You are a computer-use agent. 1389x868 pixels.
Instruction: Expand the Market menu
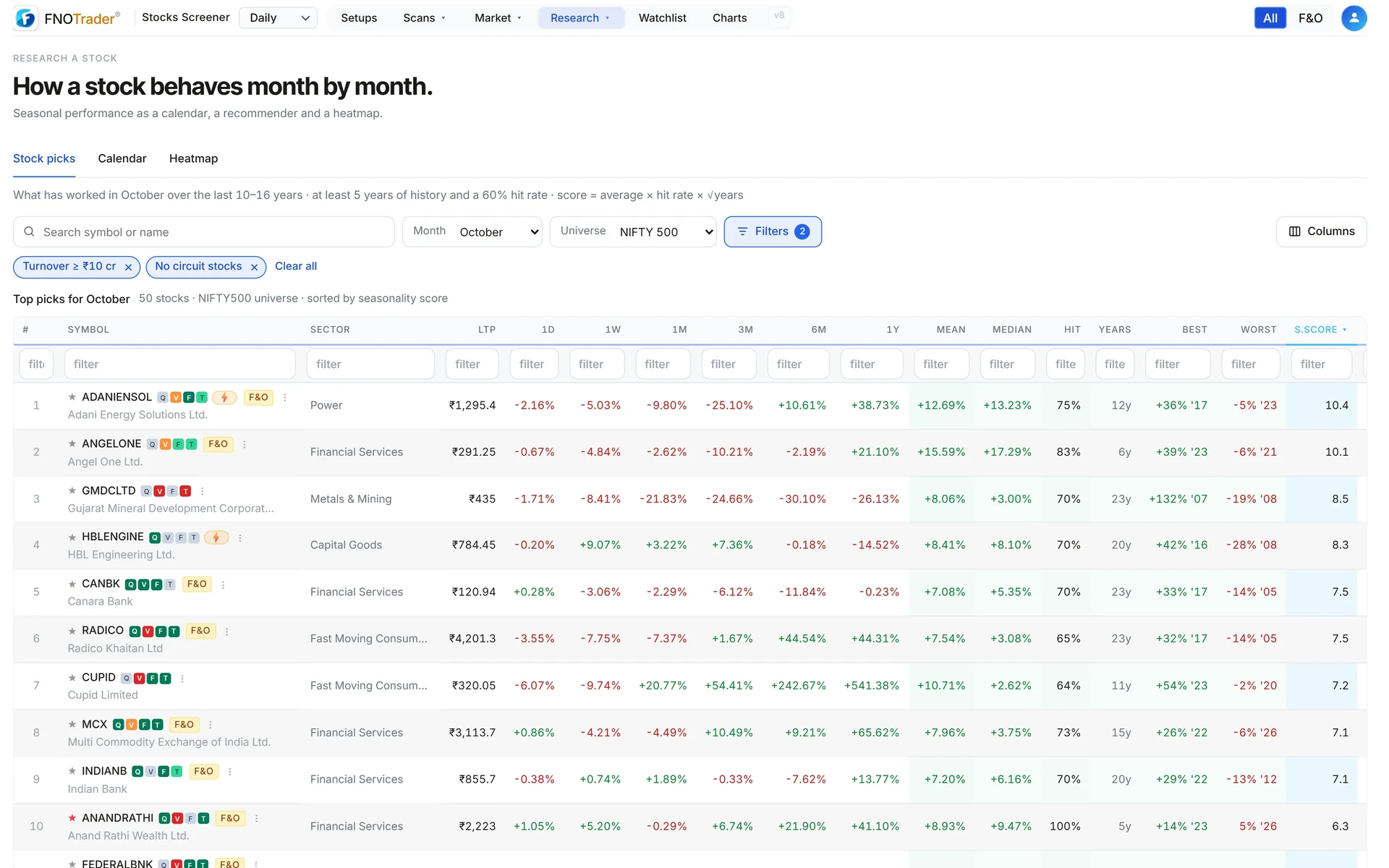(498, 18)
